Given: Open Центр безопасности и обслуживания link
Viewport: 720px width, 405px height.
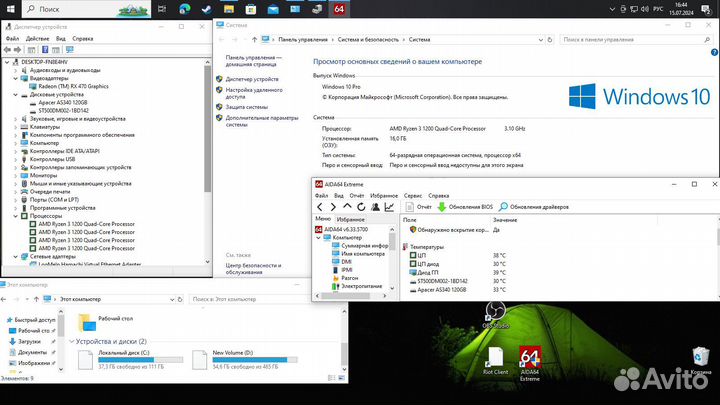Looking at the screenshot, I should 253,269.
